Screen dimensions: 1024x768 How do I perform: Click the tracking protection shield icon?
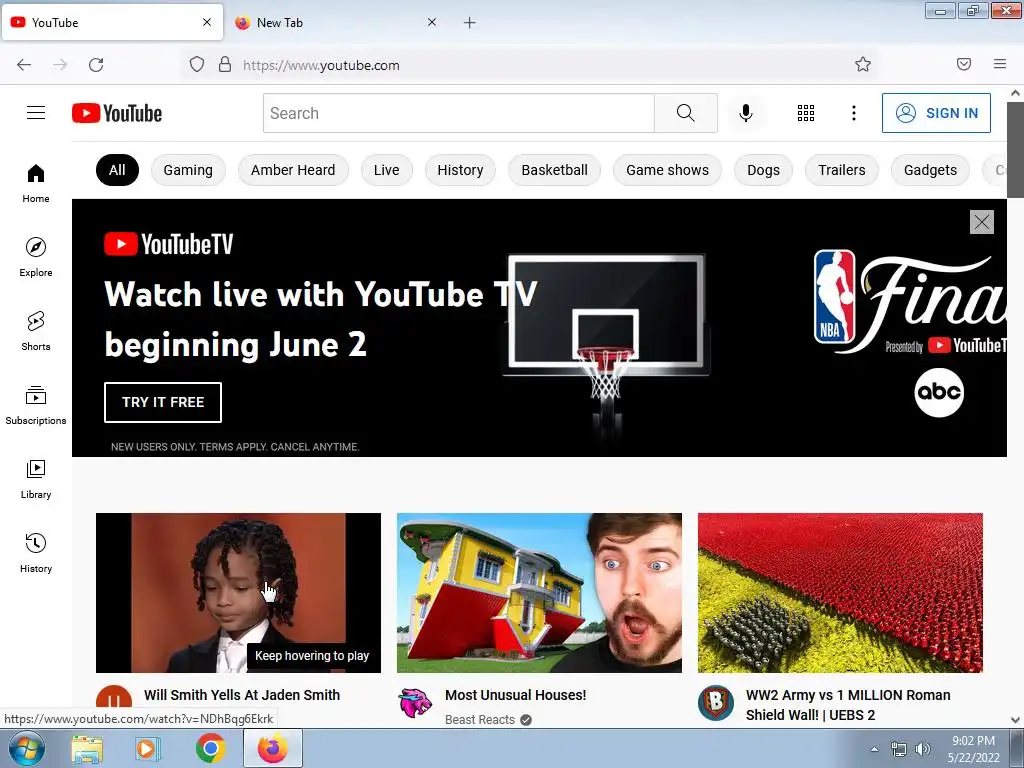coord(197,65)
